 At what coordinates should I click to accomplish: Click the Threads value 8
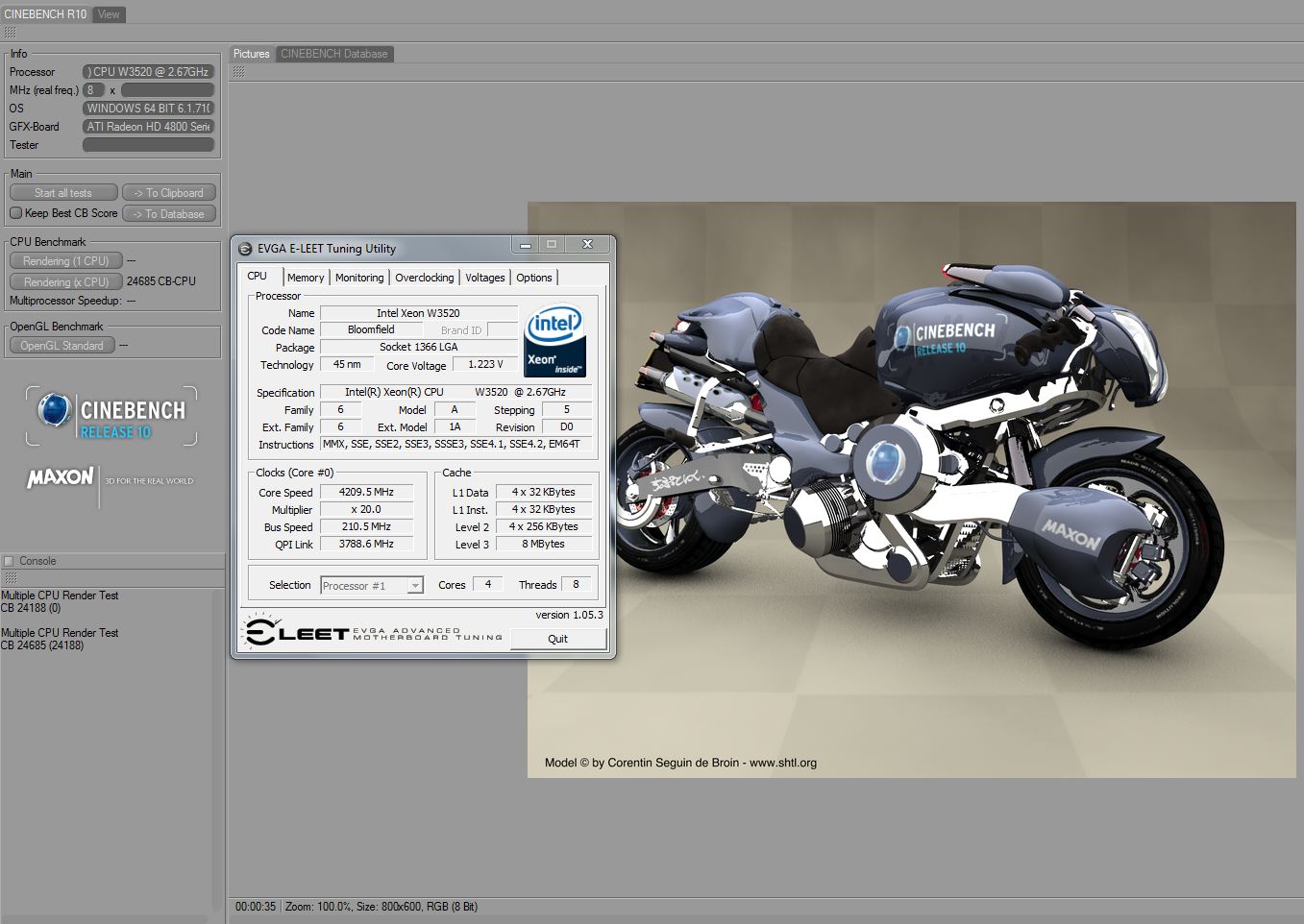[577, 584]
